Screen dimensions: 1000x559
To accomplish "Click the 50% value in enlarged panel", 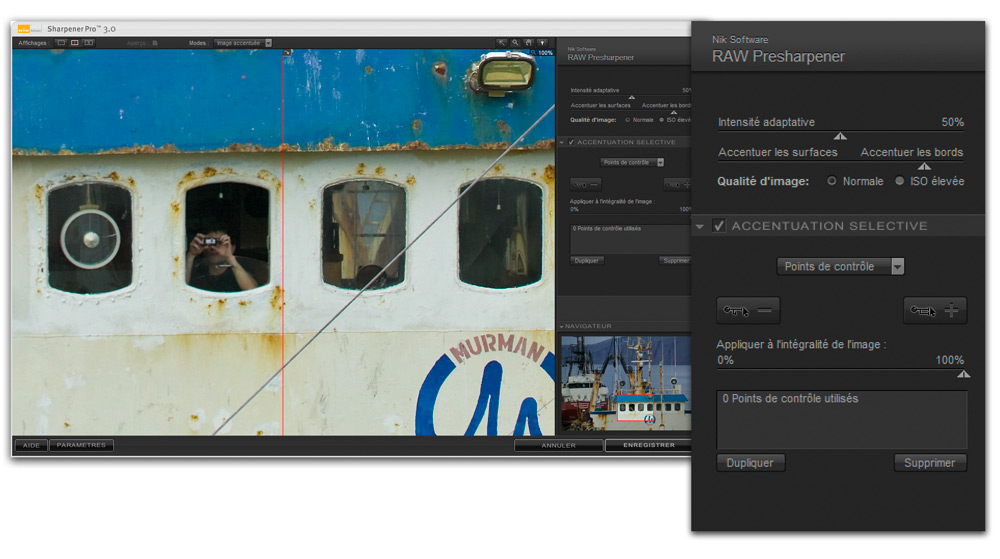I will 952,122.
